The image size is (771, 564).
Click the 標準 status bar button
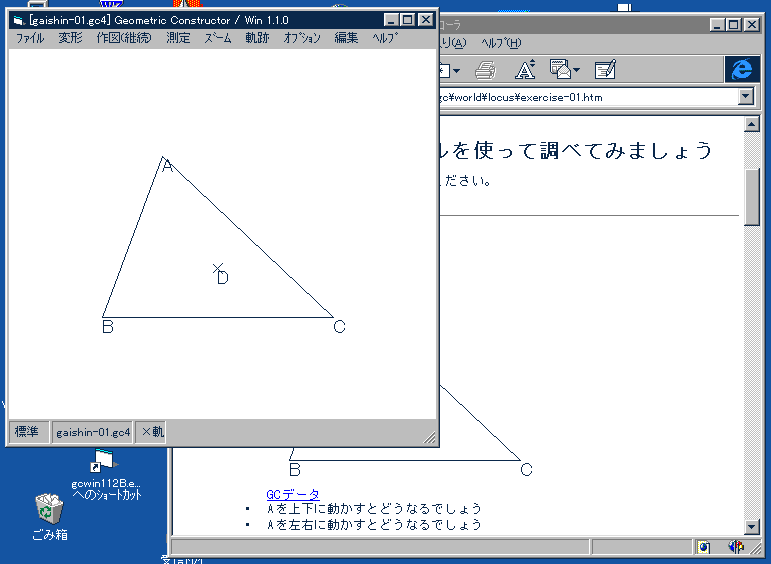click(x=27, y=432)
